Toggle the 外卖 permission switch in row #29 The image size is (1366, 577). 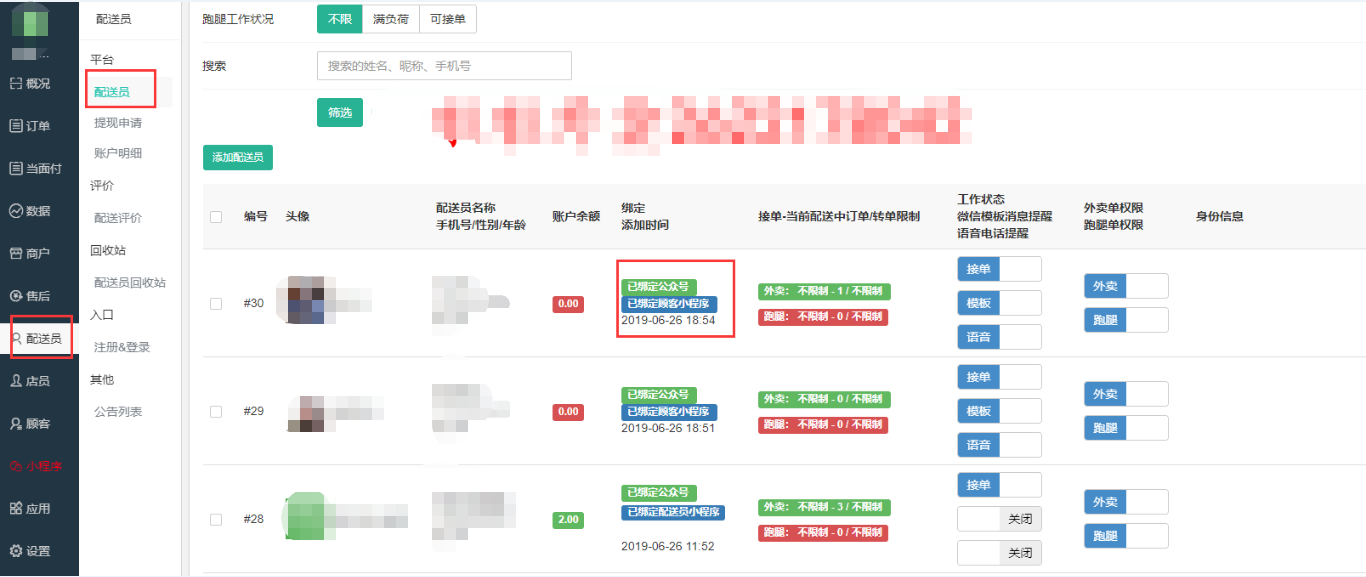pos(1126,394)
